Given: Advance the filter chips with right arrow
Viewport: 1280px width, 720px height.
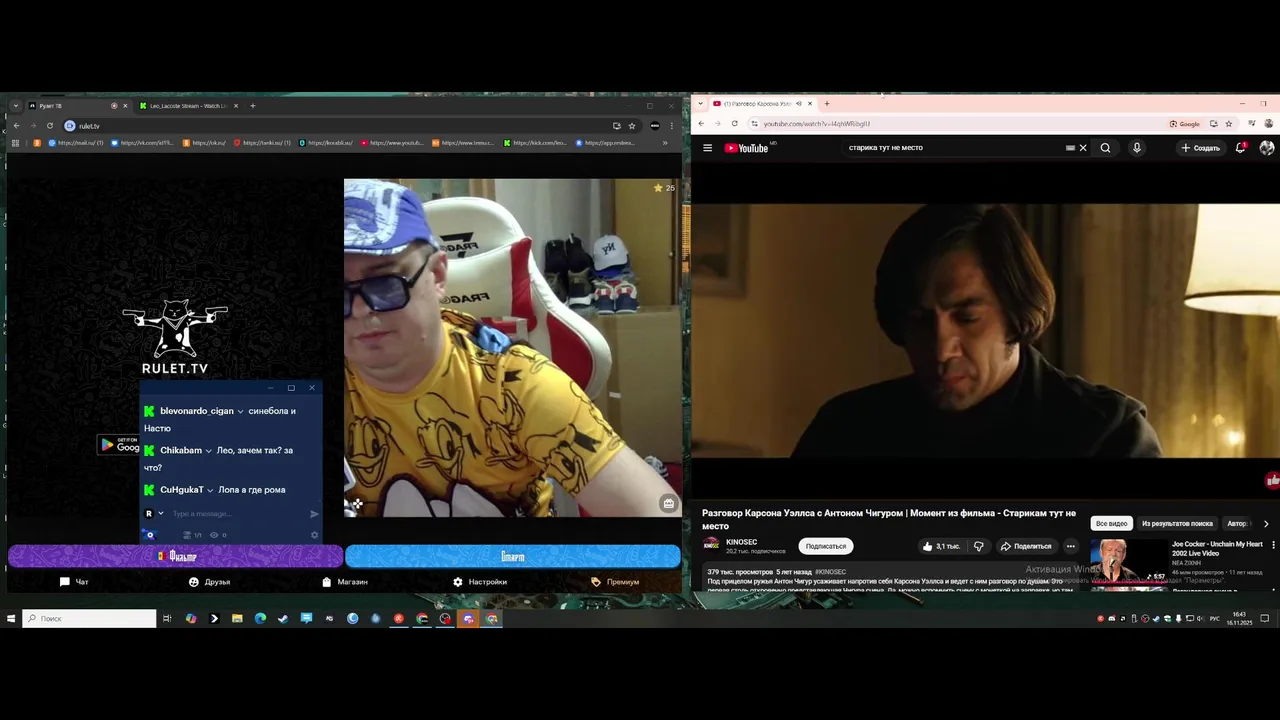Looking at the screenshot, I should click(1266, 523).
